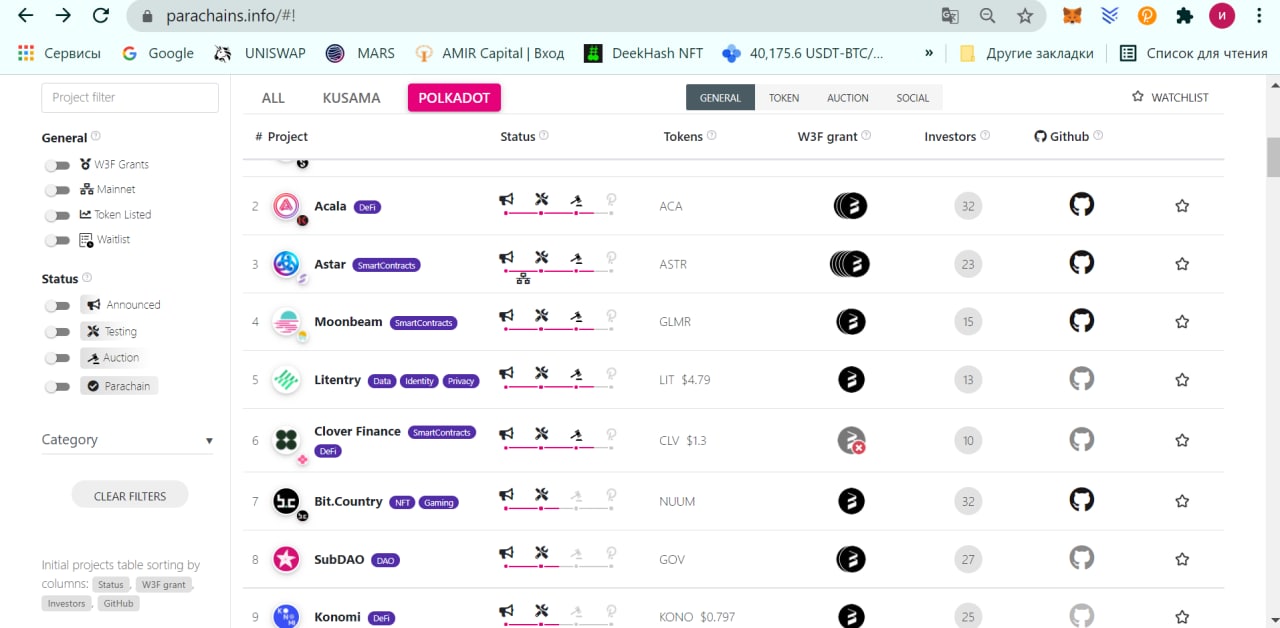Click the GLMR token text

tap(675, 322)
